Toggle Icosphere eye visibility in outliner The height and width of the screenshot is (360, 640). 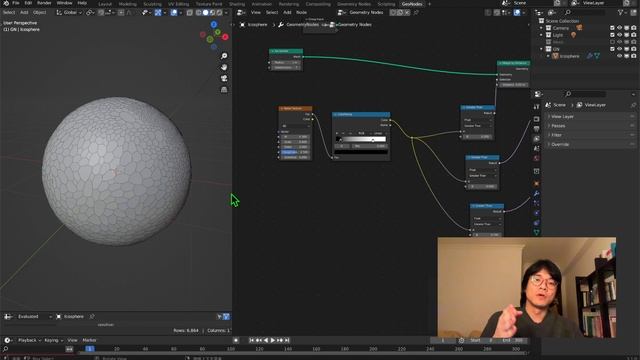619,56
